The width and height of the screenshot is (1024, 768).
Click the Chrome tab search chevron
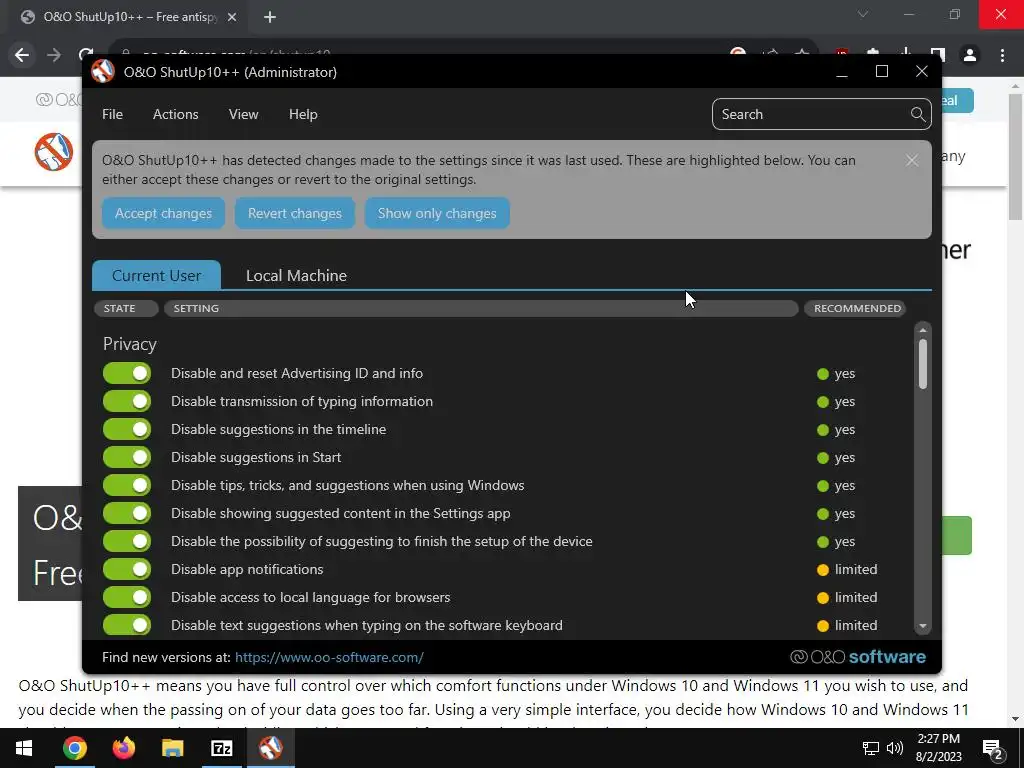click(863, 14)
